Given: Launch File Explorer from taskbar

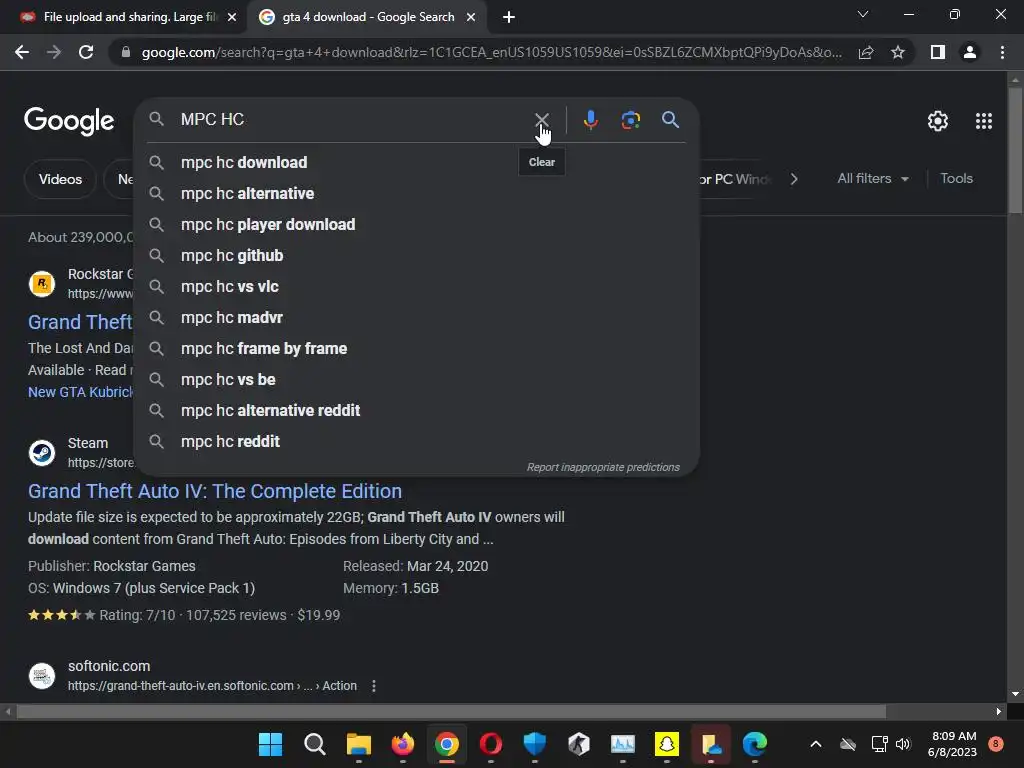Looking at the screenshot, I should point(359,744).
